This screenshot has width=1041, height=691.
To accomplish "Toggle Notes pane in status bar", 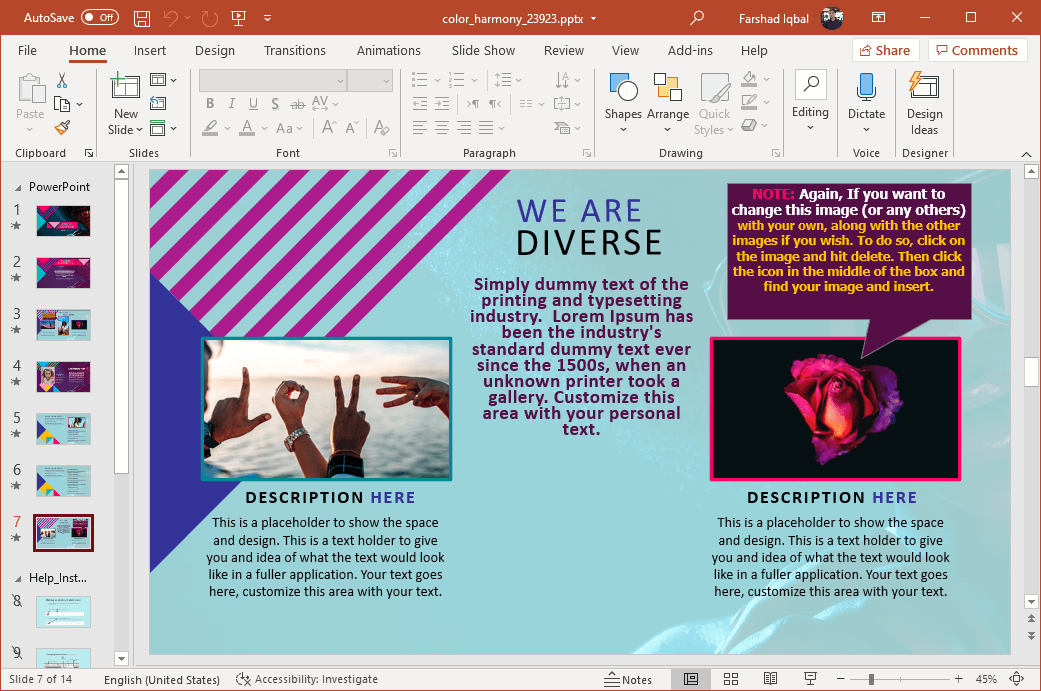I will (628, 679).
